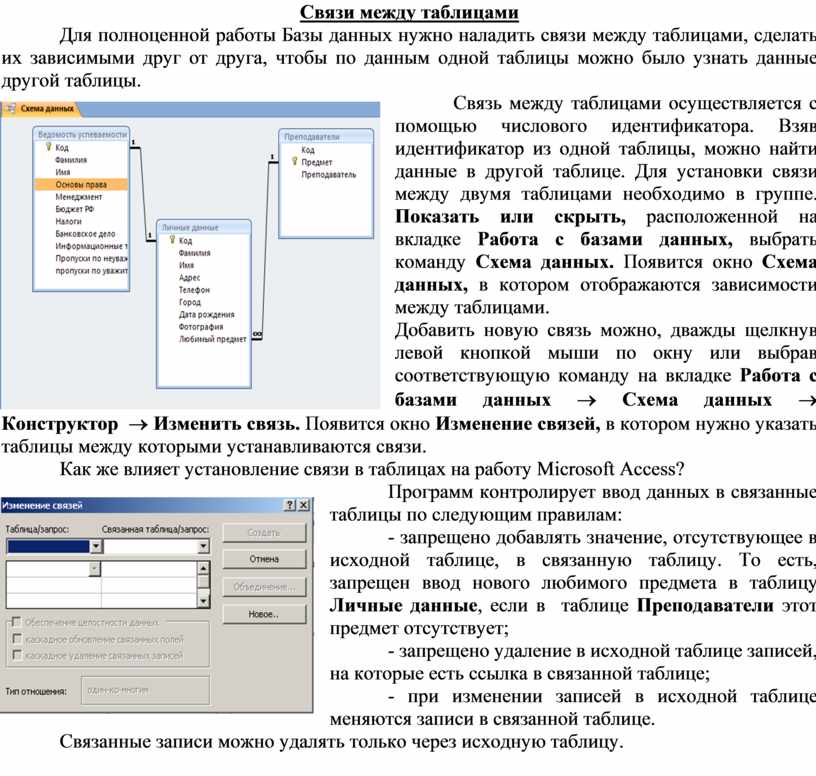Viewport: 816px width, 776px height.
Task: Select the Любимый предмет field
Action: [212, 339]
